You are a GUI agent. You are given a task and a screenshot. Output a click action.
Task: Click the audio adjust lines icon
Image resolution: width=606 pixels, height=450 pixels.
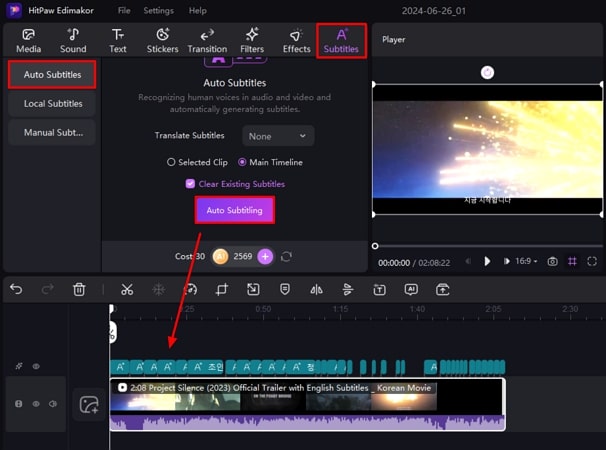pos(348,289)
